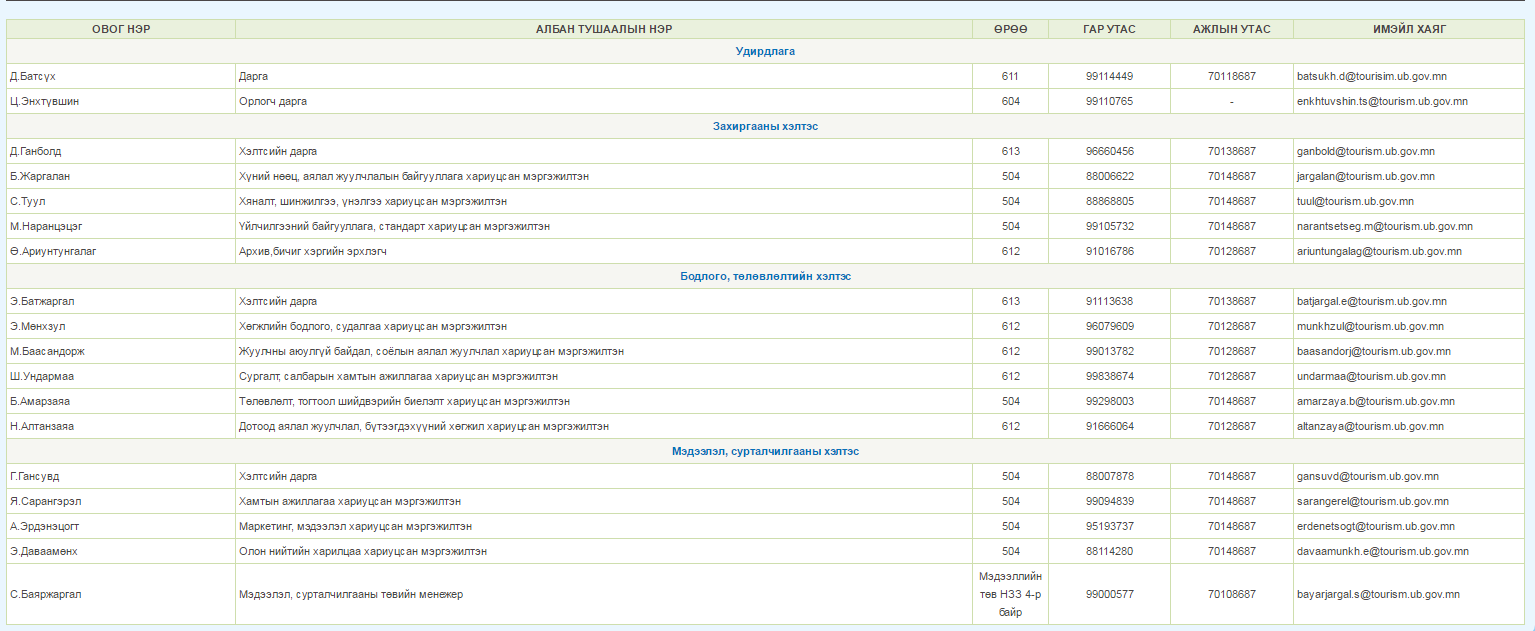Click the name С.Баяржаргал
Viewport: 1535px width, 631px height.
pos(45,594)
